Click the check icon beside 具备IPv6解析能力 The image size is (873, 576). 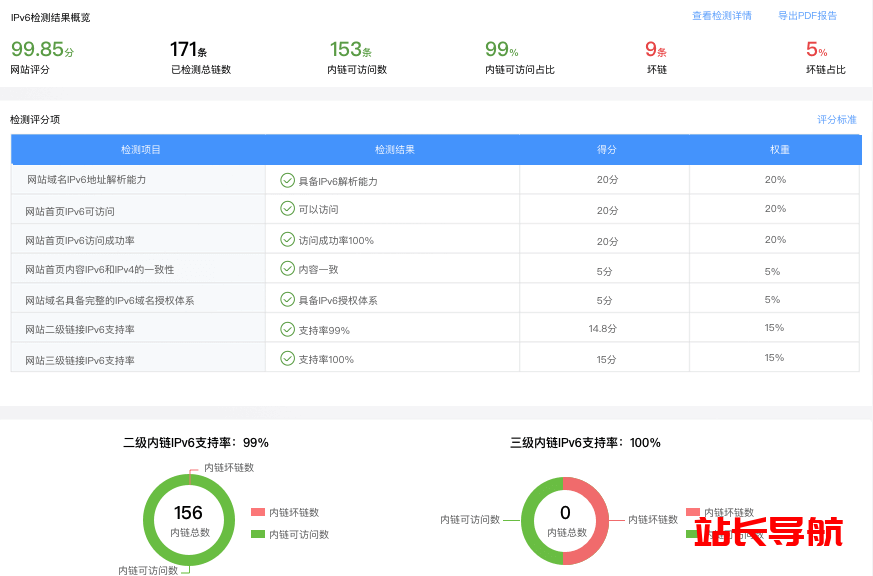[287, 180]
